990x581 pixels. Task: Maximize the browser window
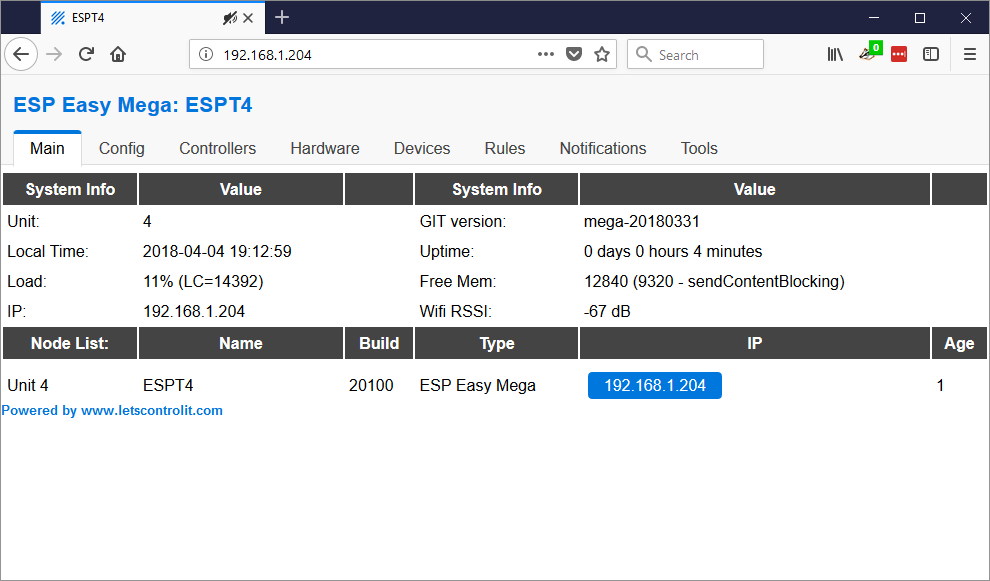coord(920,18)
